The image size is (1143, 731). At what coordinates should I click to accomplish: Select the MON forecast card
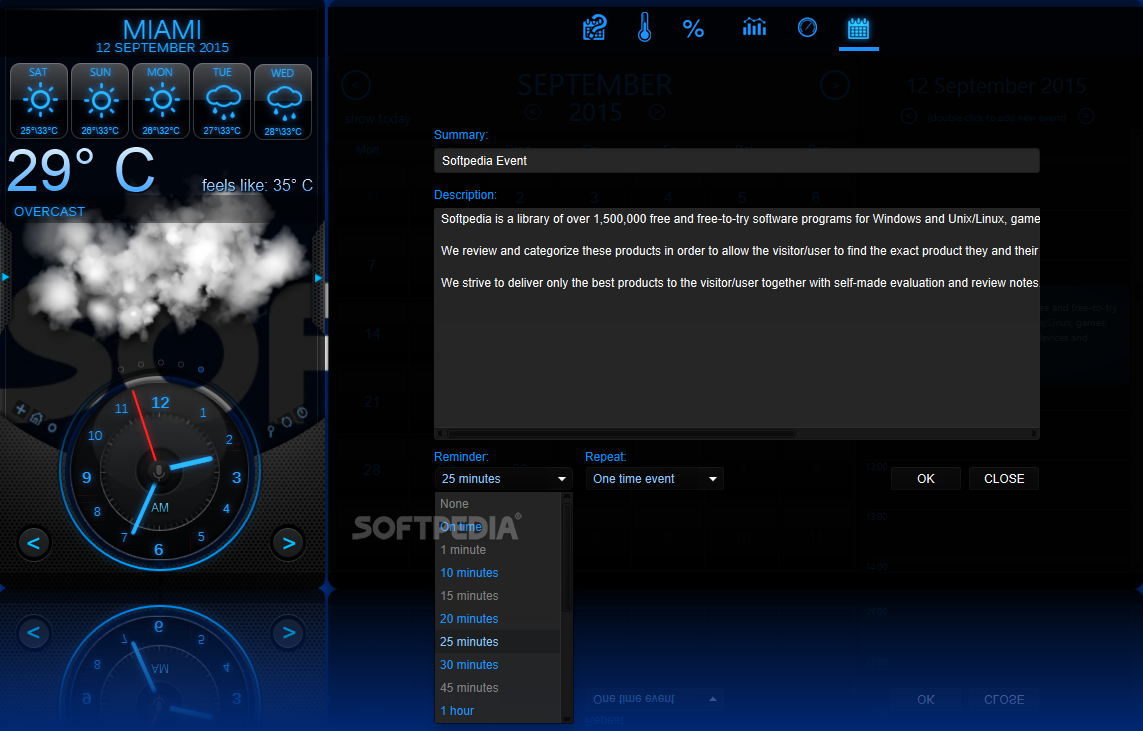point(160,101)
